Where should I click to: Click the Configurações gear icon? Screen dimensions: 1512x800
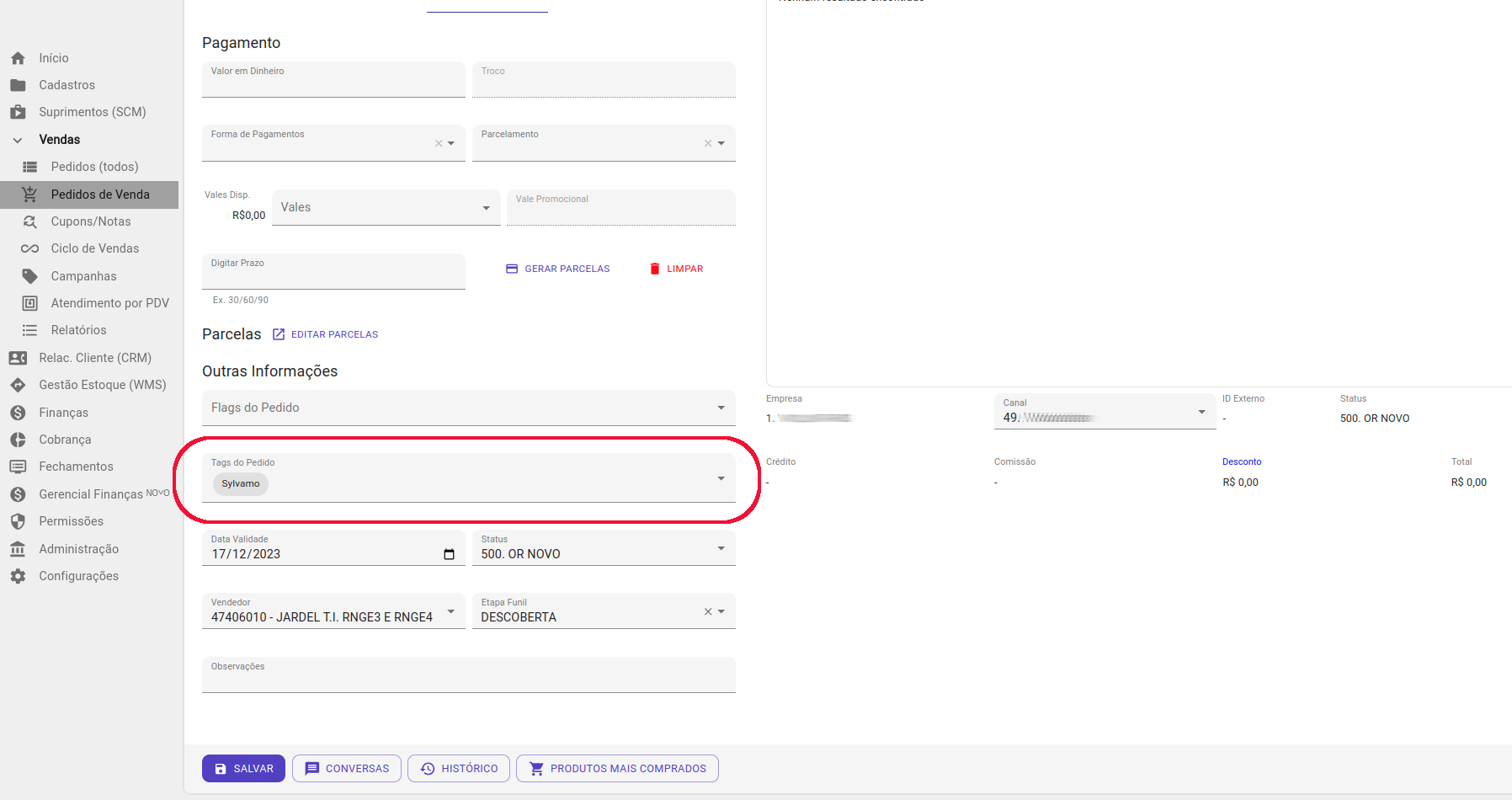pyautogui.click(x=18, y=576)
